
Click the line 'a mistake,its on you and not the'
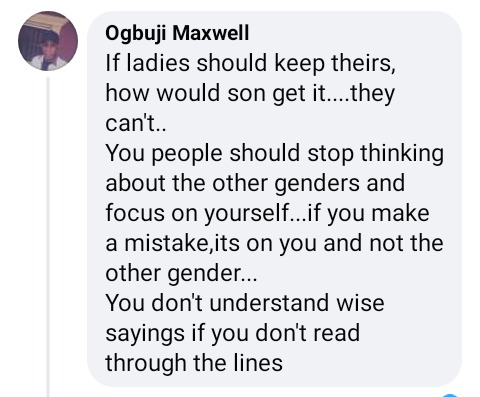coord(274,243)
